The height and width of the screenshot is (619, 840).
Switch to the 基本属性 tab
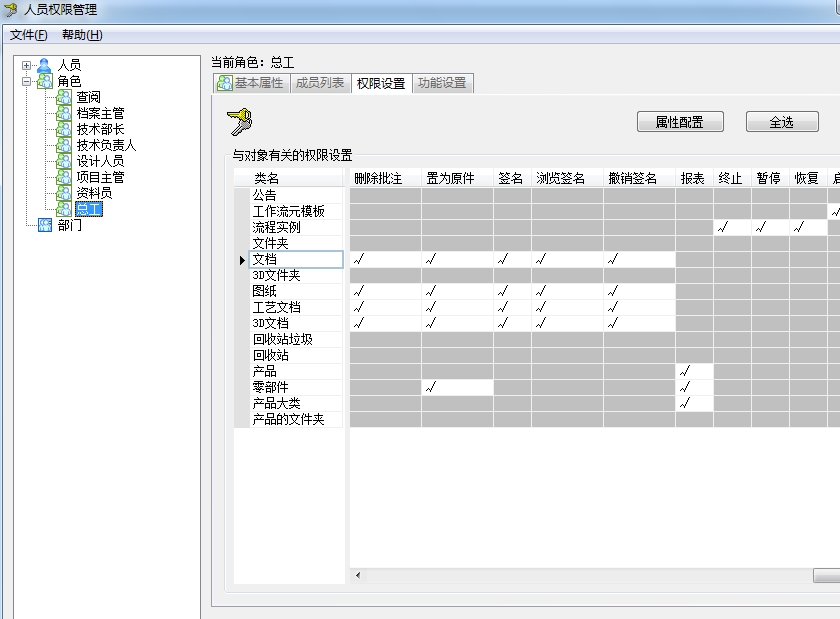tap(250, 83)
